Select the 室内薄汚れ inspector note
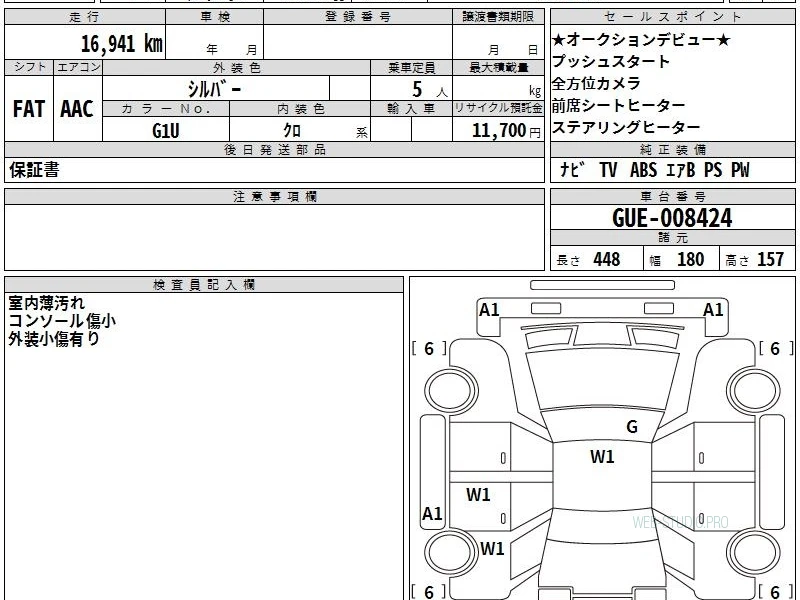This screenshot has width=800, height=600. point(46,303)
